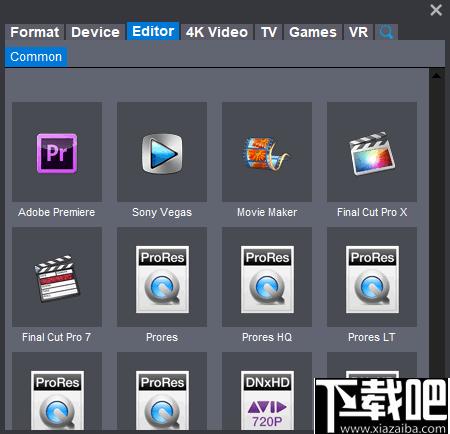The width and height of the screenshot is (450, 434).
Task: Close the output format panel
Action: click(436, 10)
